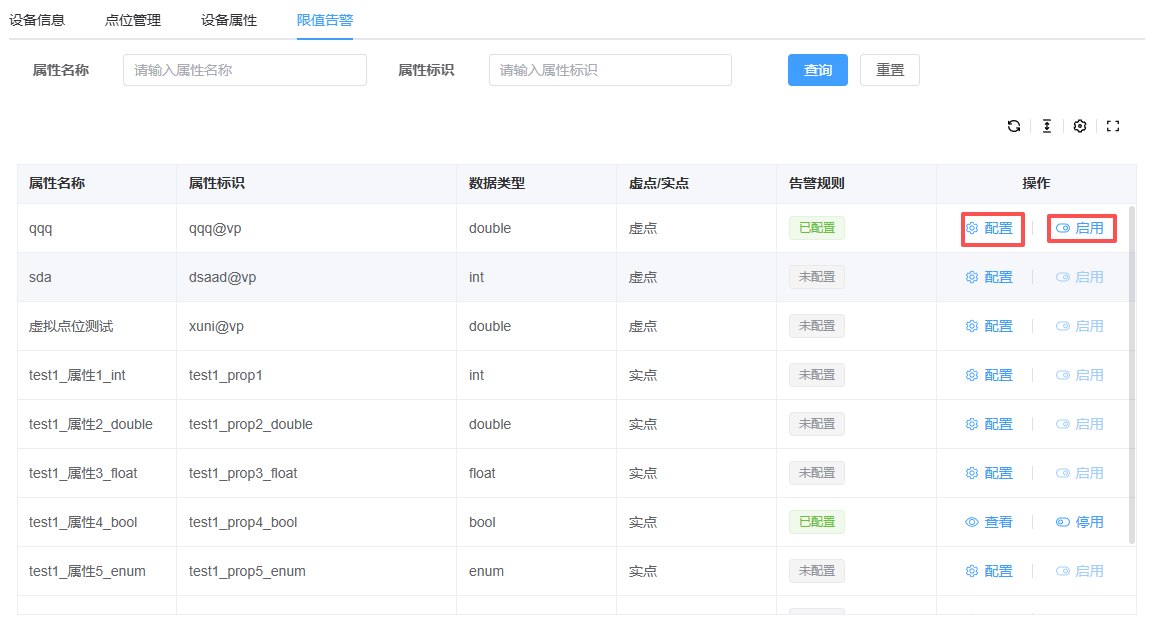Click the 已配置 tag in qqq row
Image resolution: width=1168 pixels, height=626 pixels.
(x=817, y=228)
